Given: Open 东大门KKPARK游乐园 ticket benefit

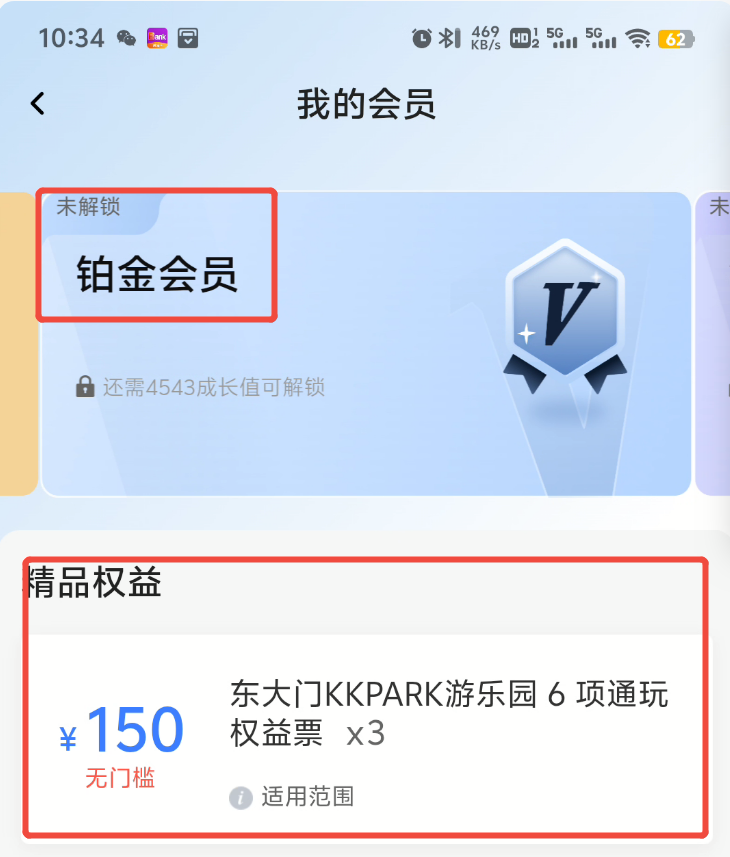Looking at the screenshot, I should point(449,713).
